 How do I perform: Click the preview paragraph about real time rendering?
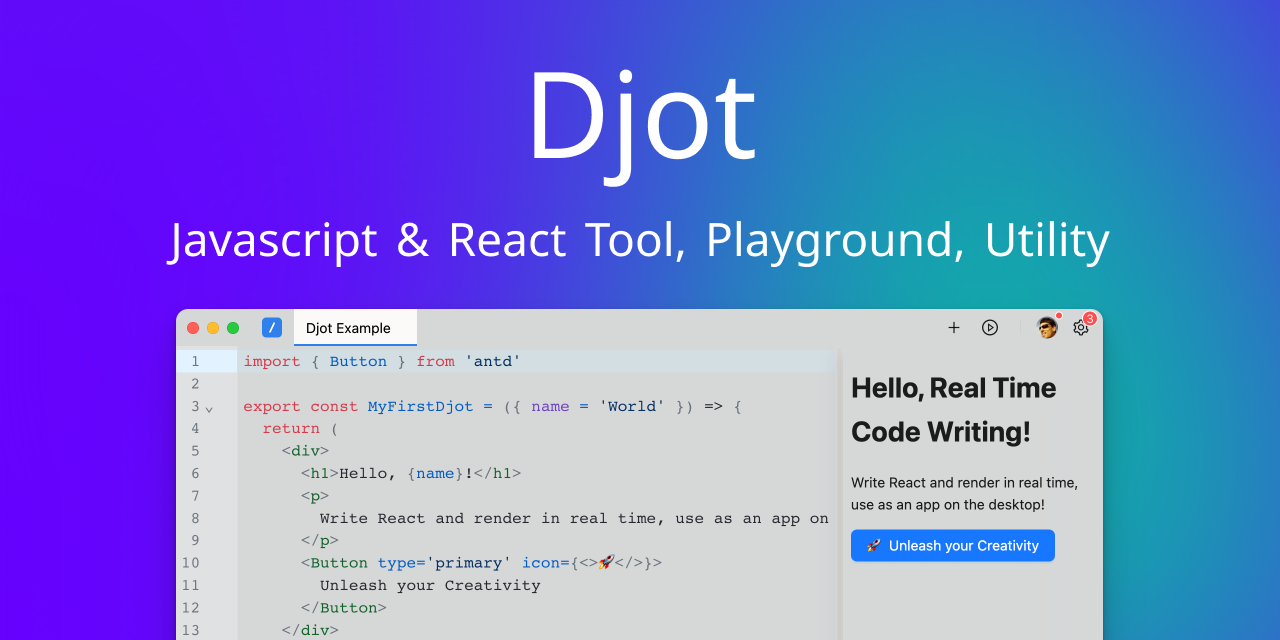pos(964,494)
